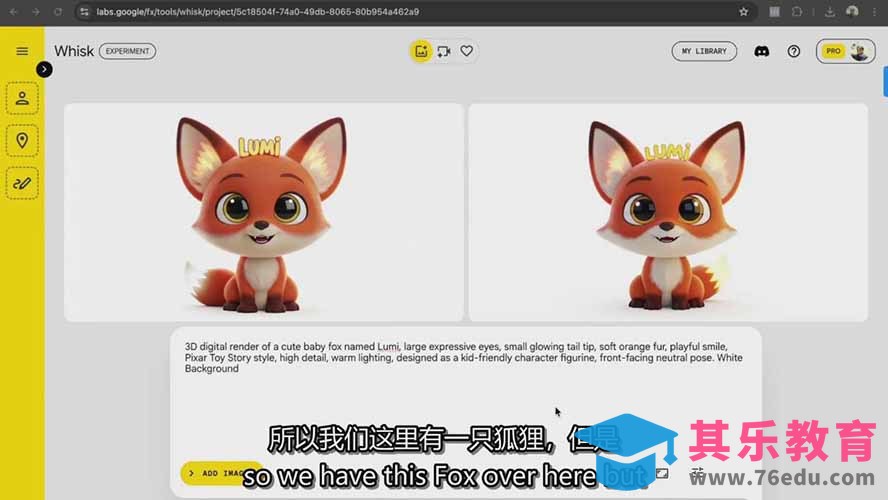Select the image generation mode icon
Image resolution: width=888 pixels, height=500 pixels.
421,51
